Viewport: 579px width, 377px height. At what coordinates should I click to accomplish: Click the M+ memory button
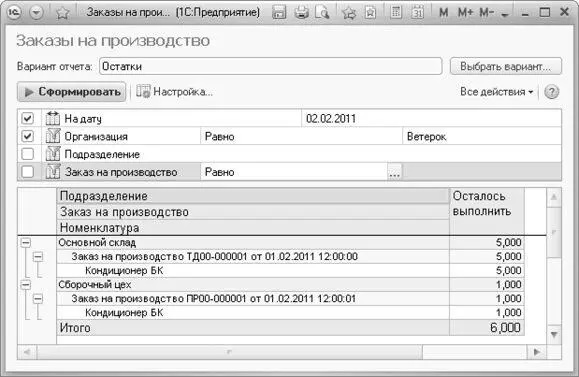(x=465, y=13)
